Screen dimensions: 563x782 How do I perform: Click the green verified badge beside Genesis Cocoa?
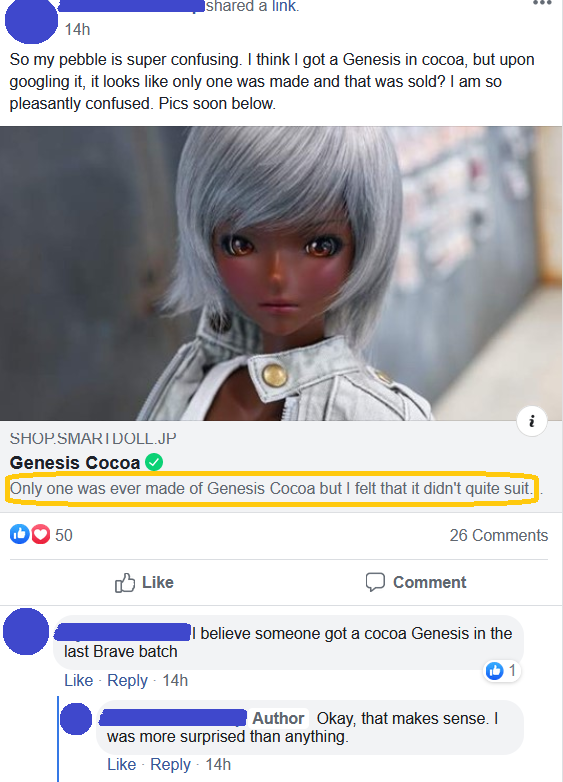click(x=154, y=462)
